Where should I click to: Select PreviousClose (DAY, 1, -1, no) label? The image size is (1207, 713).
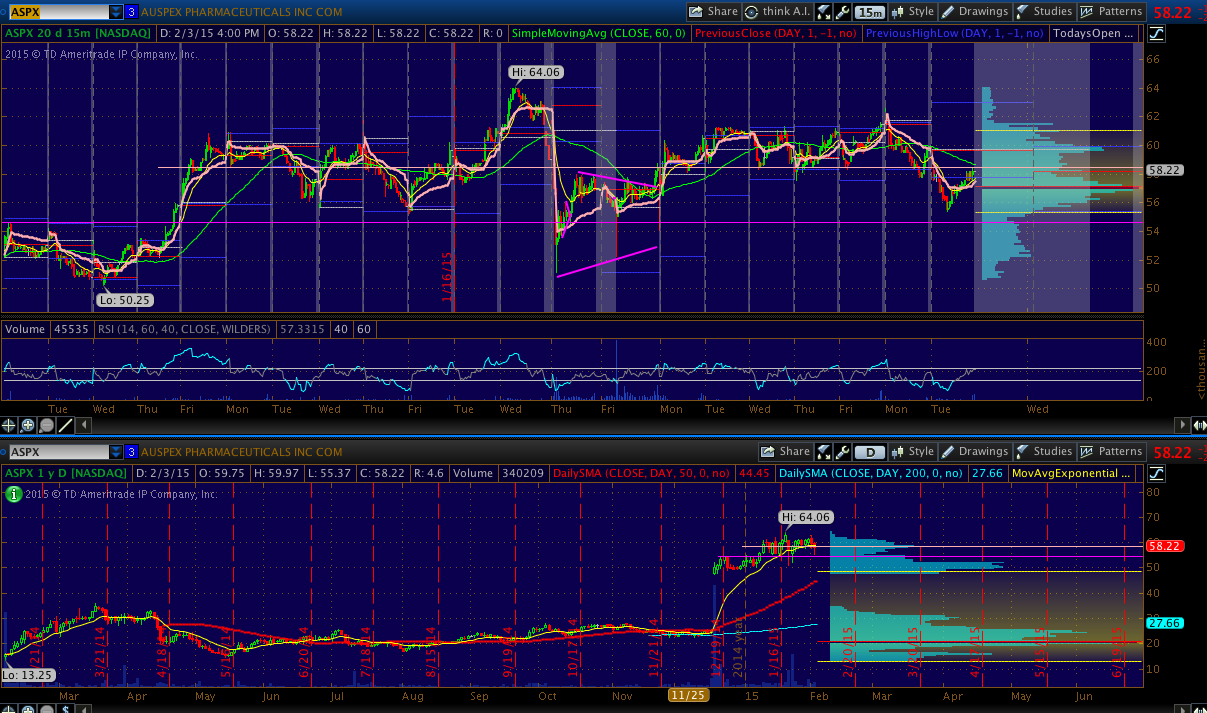[775, 33]
